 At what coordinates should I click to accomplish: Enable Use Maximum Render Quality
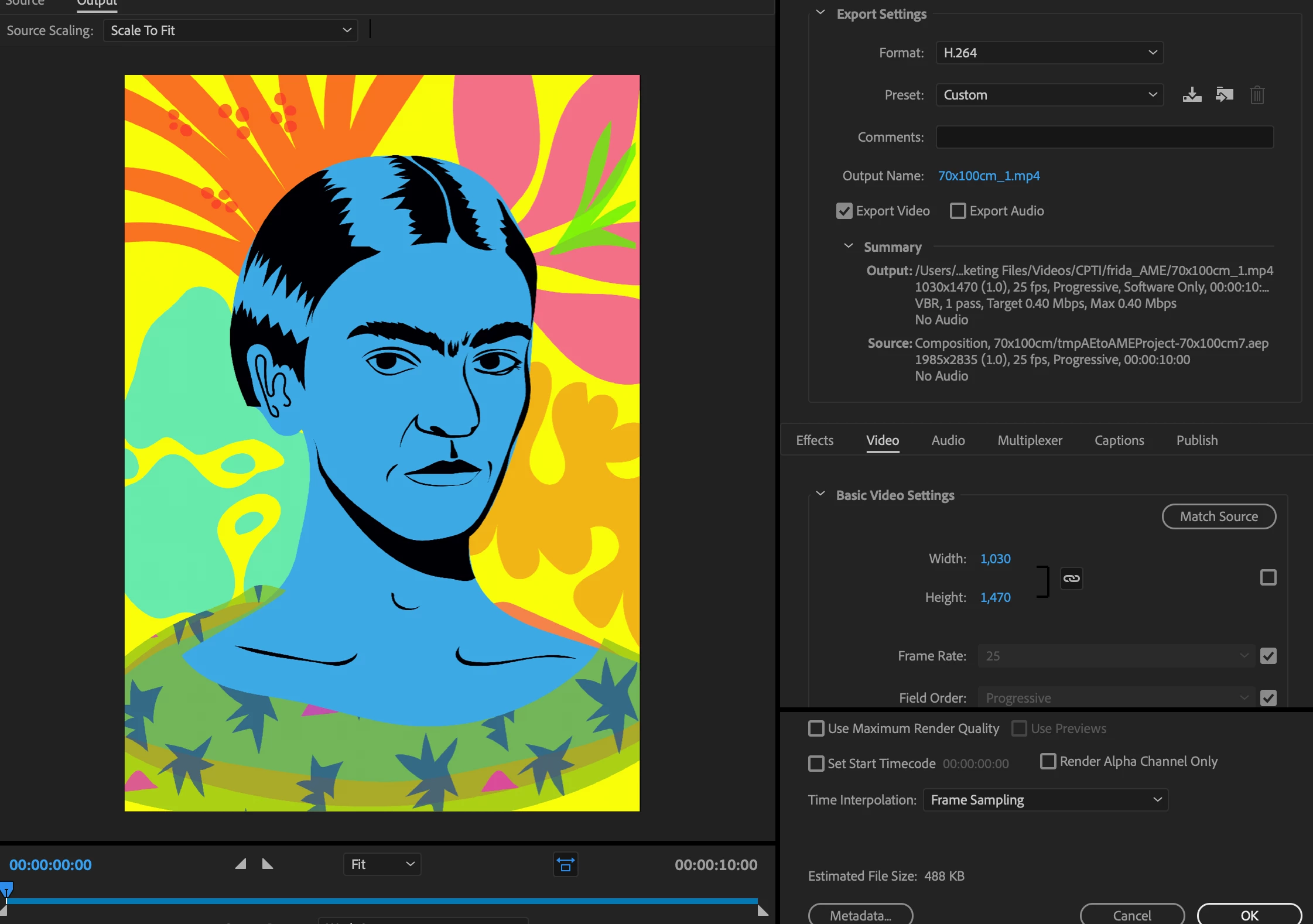click(x=816, y=728)
